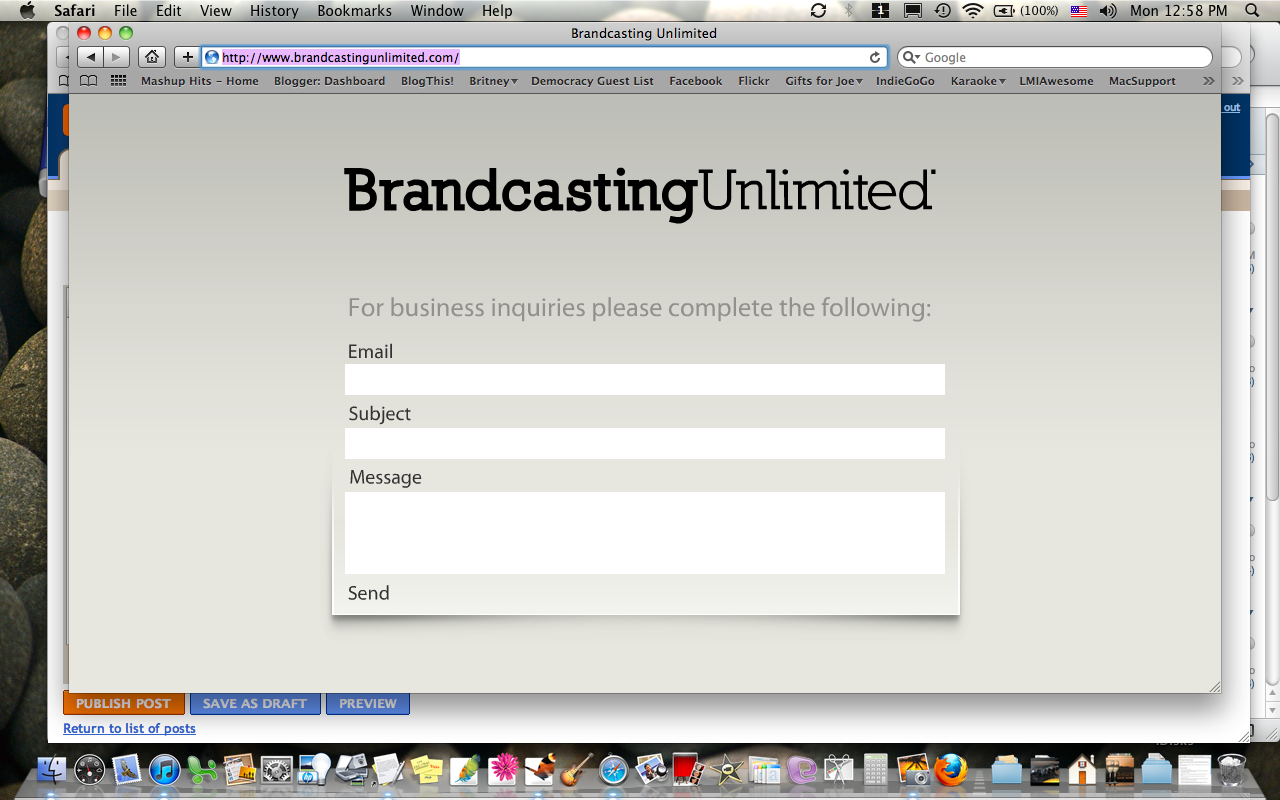Image resolution: width=1280 pixels, height=800 pixels.
Task: Open Top Sites grid icon
Action: coord(118,81)
